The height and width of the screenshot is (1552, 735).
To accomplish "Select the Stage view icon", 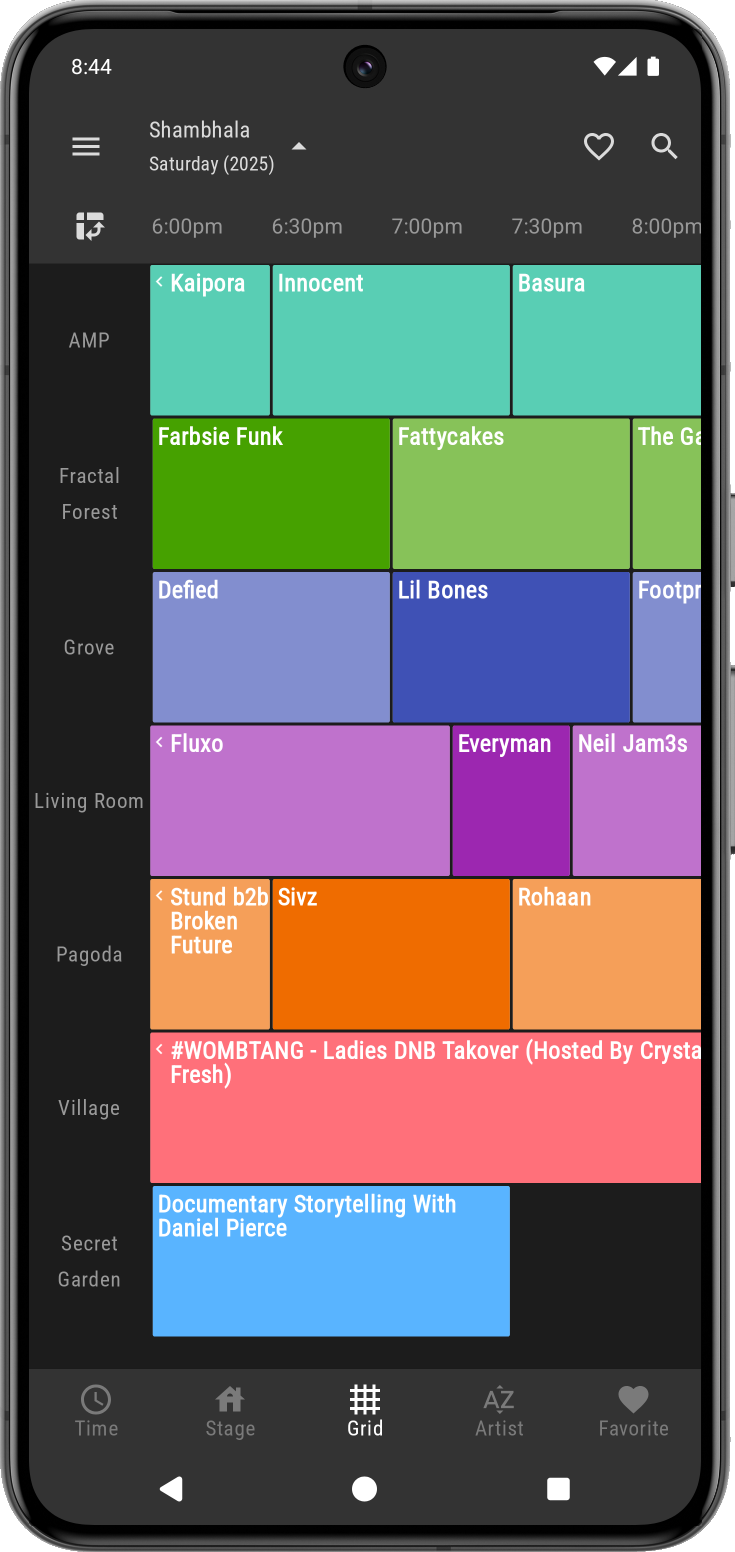I will click(230, 1410).
